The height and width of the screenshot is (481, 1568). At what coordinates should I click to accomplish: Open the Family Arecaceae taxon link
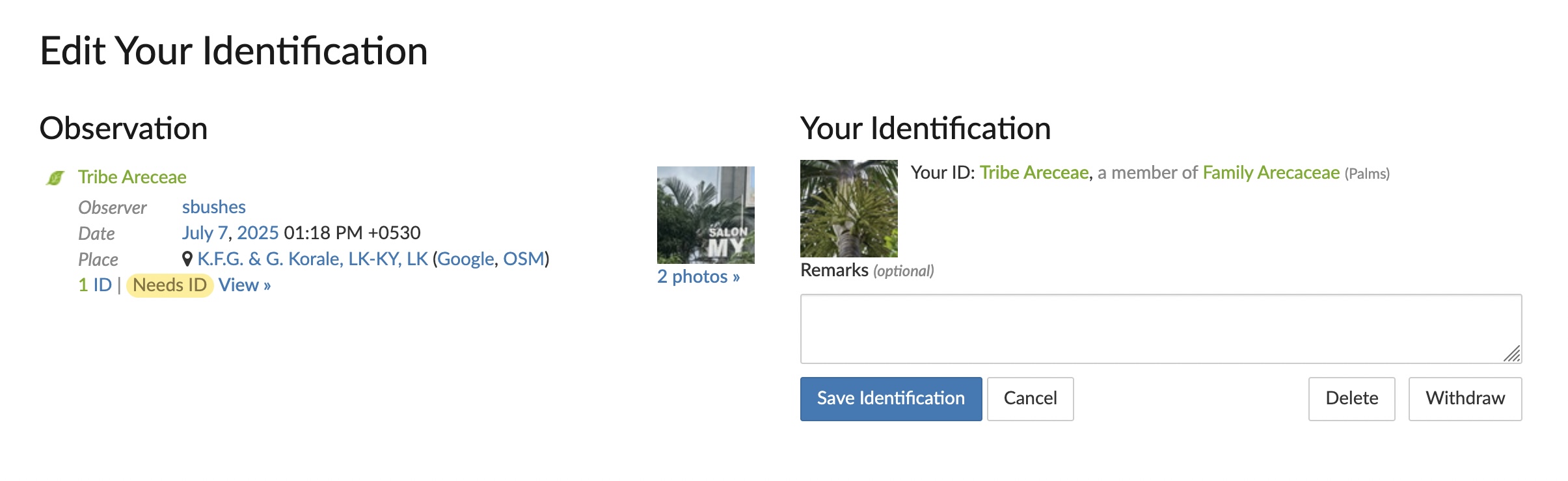click(1271, 172)
